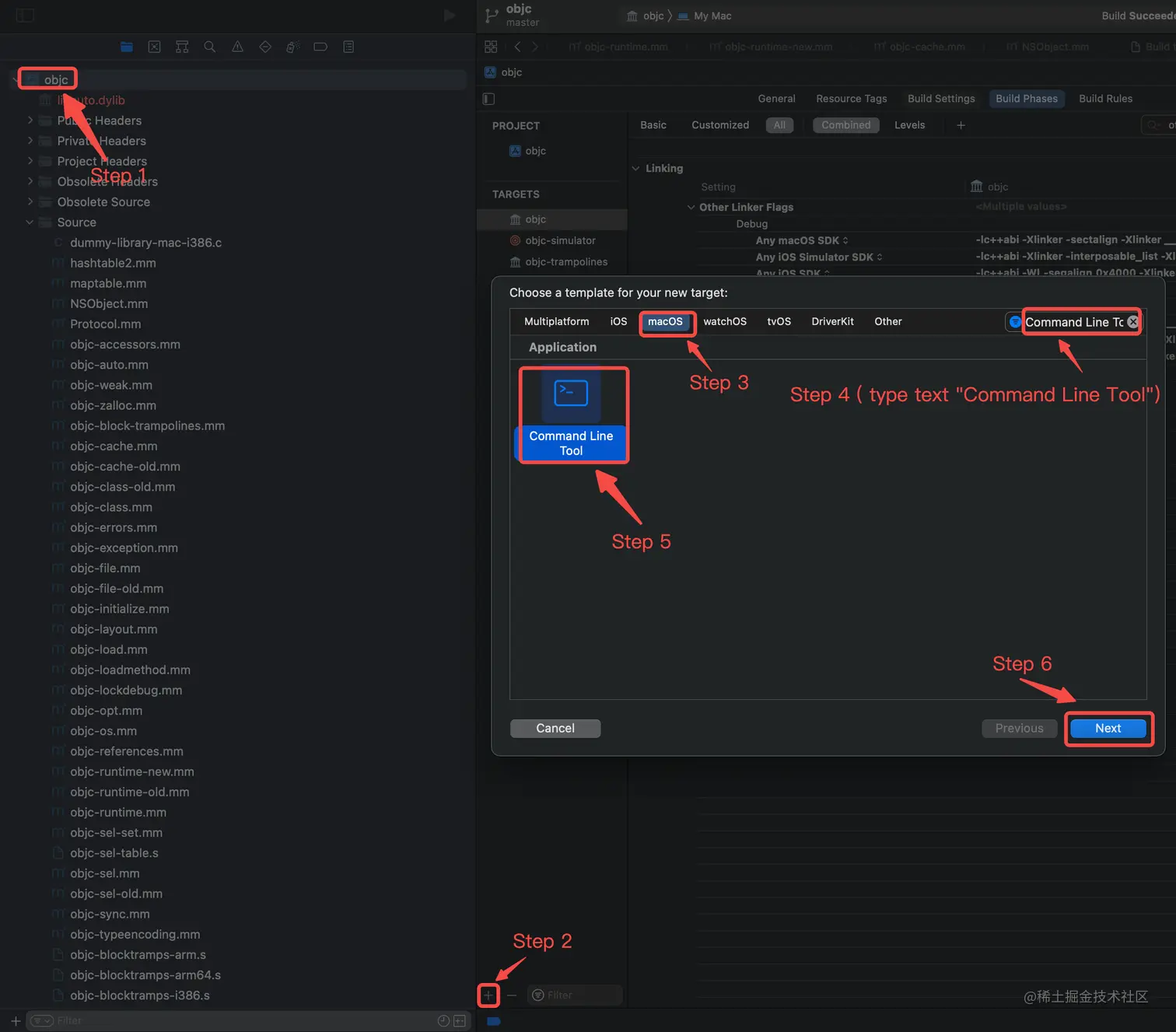Select the My Mac run destination
The width and height of the screenshot is (1176, 1032).
[705, 16]
